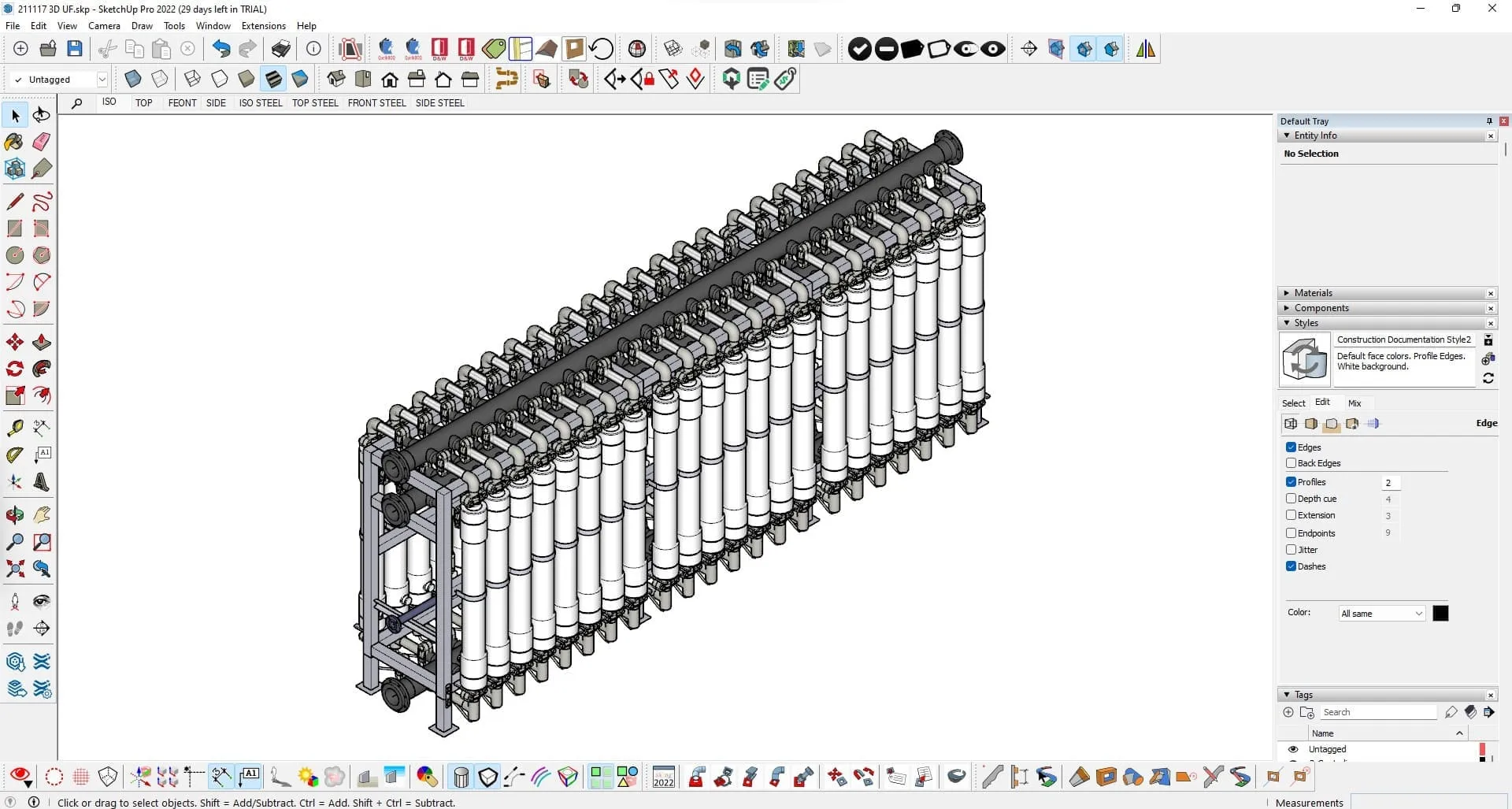Select the Text label tool
This screenshot has height=809, width=1512.
click(42, 455)
